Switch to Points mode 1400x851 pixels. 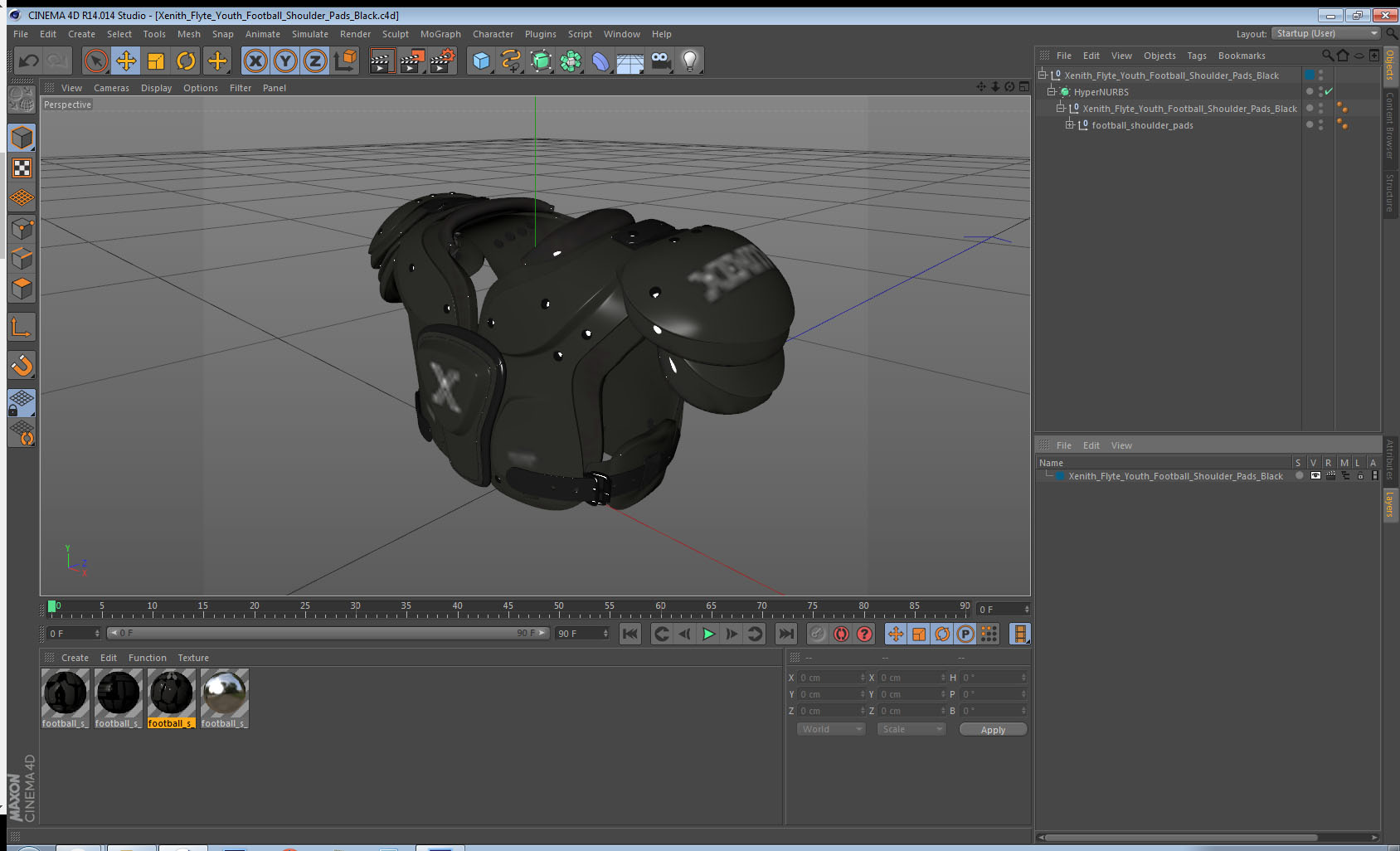pyautogui.click(x=22, y=229)
